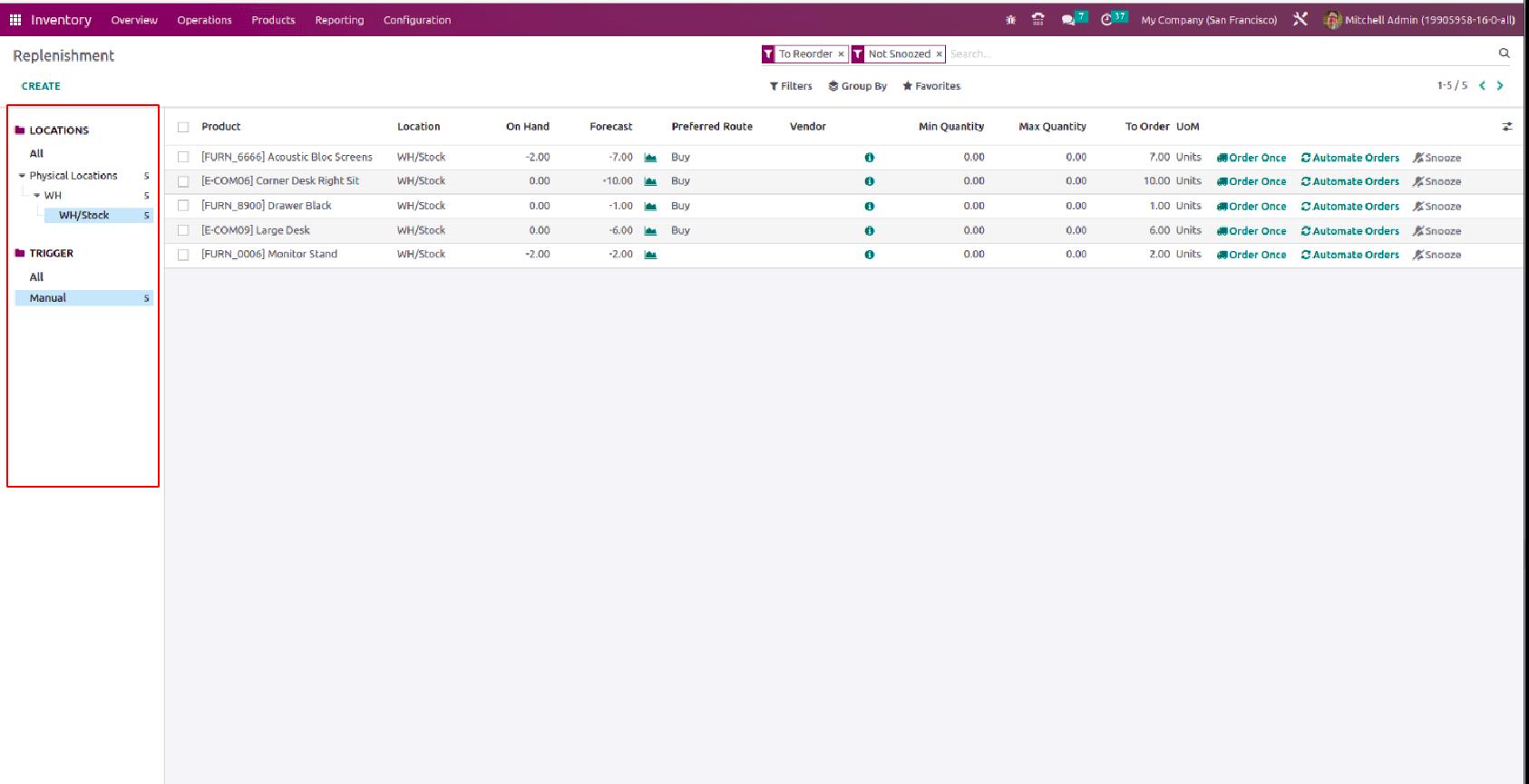The height and width of the screenshot is (784, 1529).
Task: Click the search input field
Action: 1220,54
